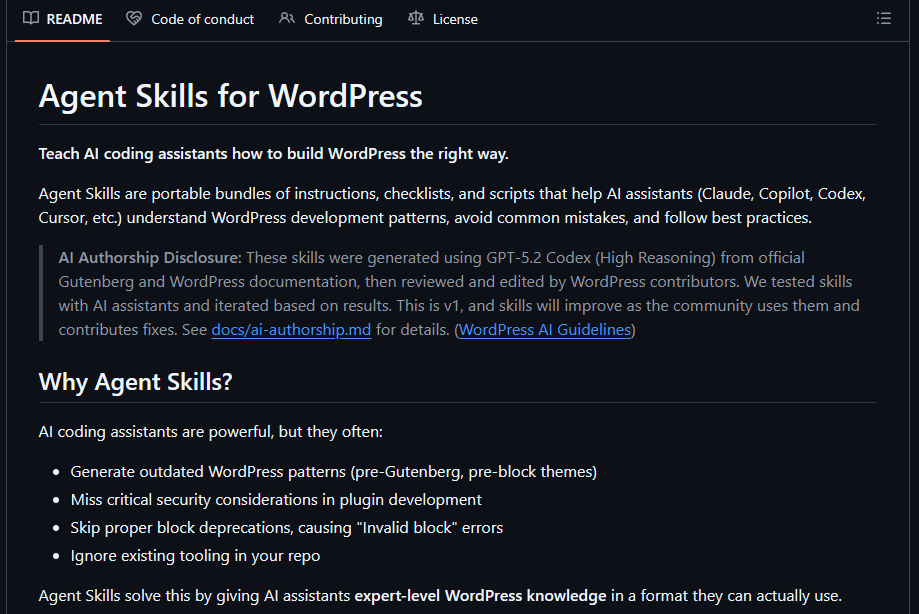The image size is (919, 614).
Task: Follow the WordPress AI Guidelines link
Action: (x=545, y=330)
